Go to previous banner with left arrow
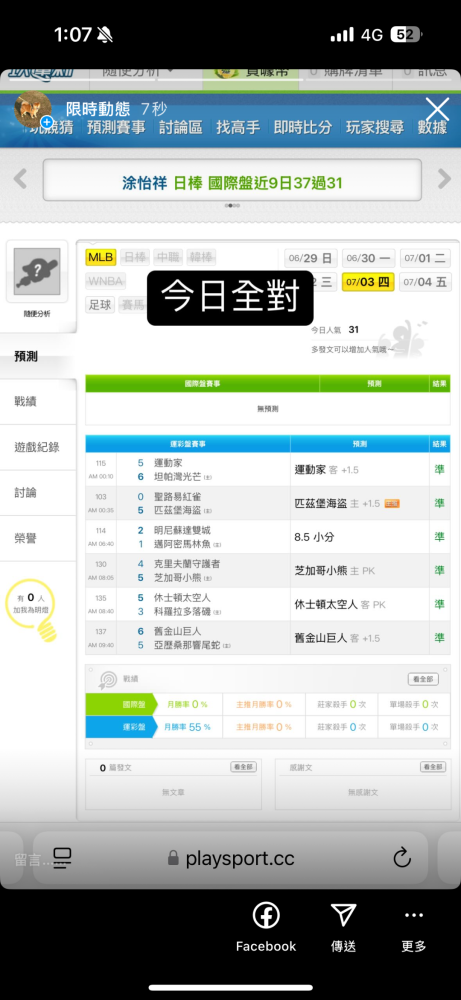The height and width of the screenshot is (1000, 461). coord(20,179)
